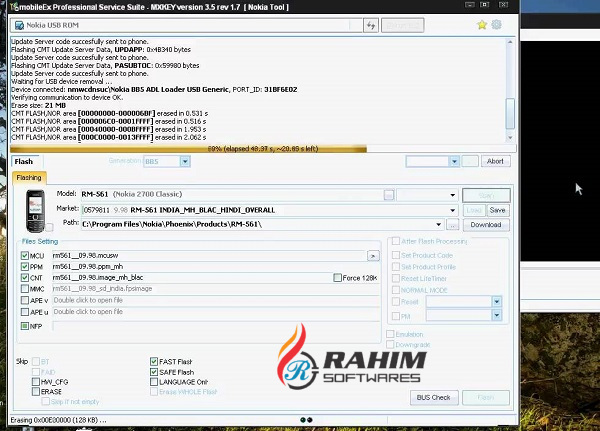This screenshot has width=600, height=431.
Task: Enable the APE v checkbox
Action: [25, 300]
